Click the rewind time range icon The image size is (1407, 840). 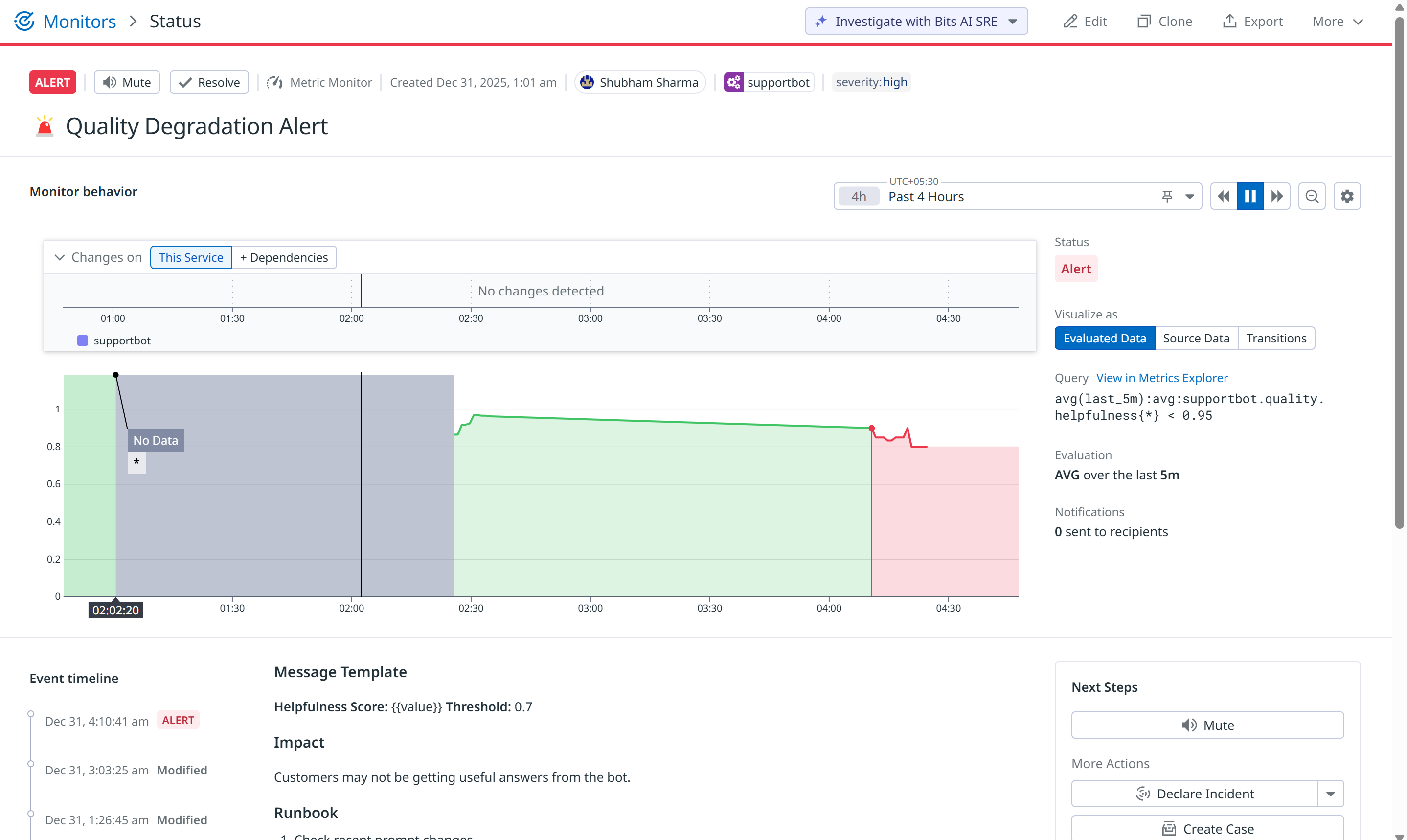[x=1224, y=196]
